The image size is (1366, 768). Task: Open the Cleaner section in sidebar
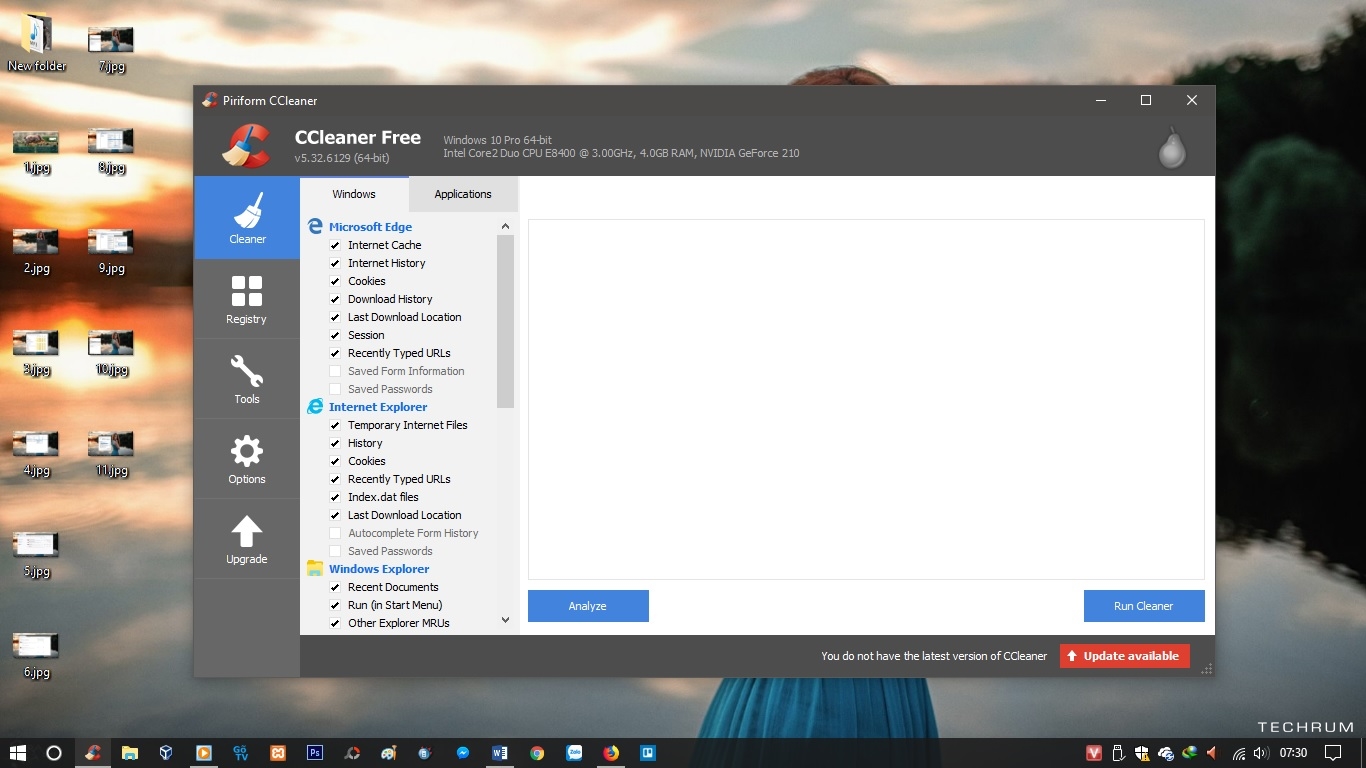coord(247,218)
